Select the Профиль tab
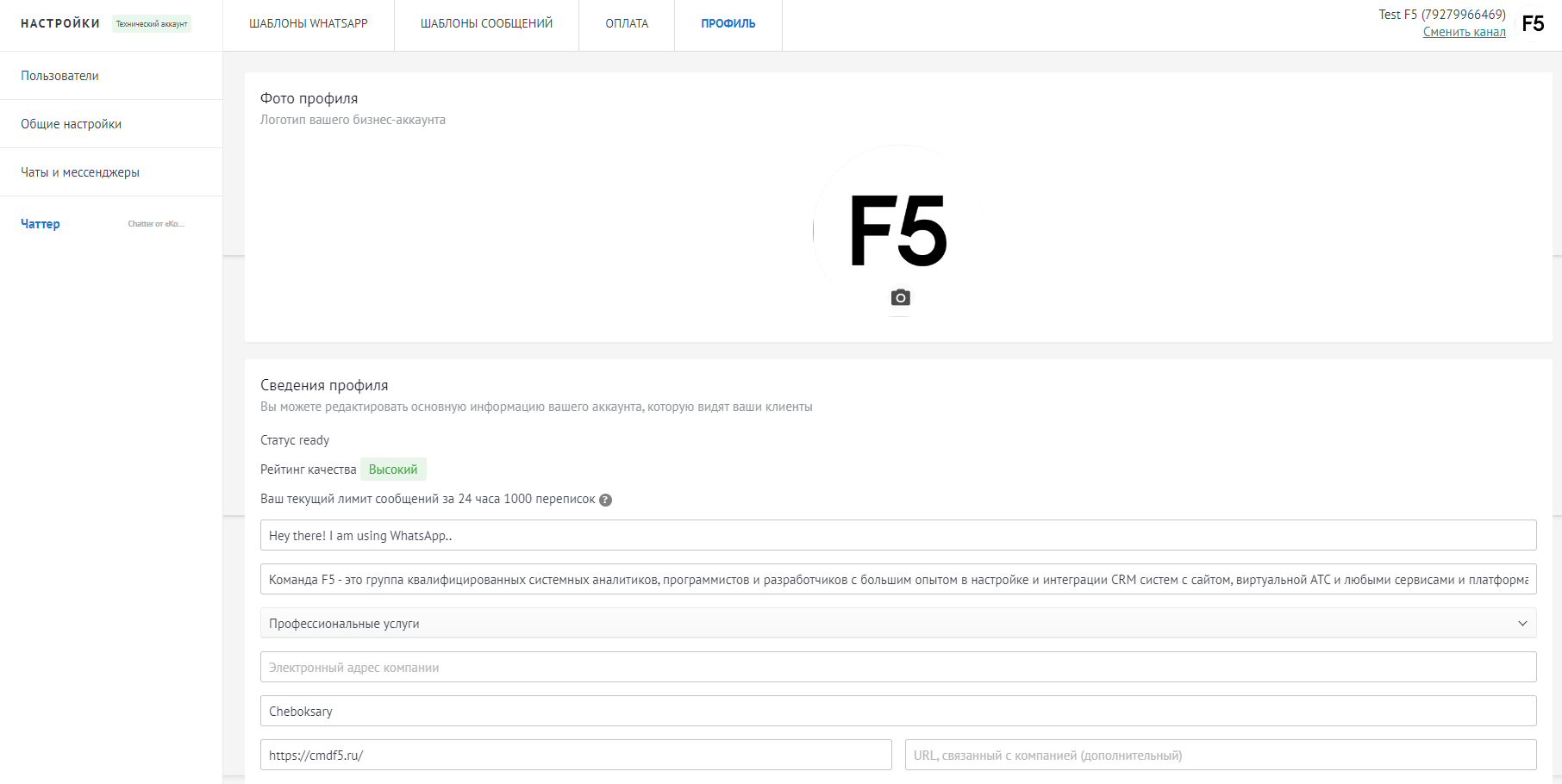The height and width of the screenshot is (784, 1562). [728, 24]
